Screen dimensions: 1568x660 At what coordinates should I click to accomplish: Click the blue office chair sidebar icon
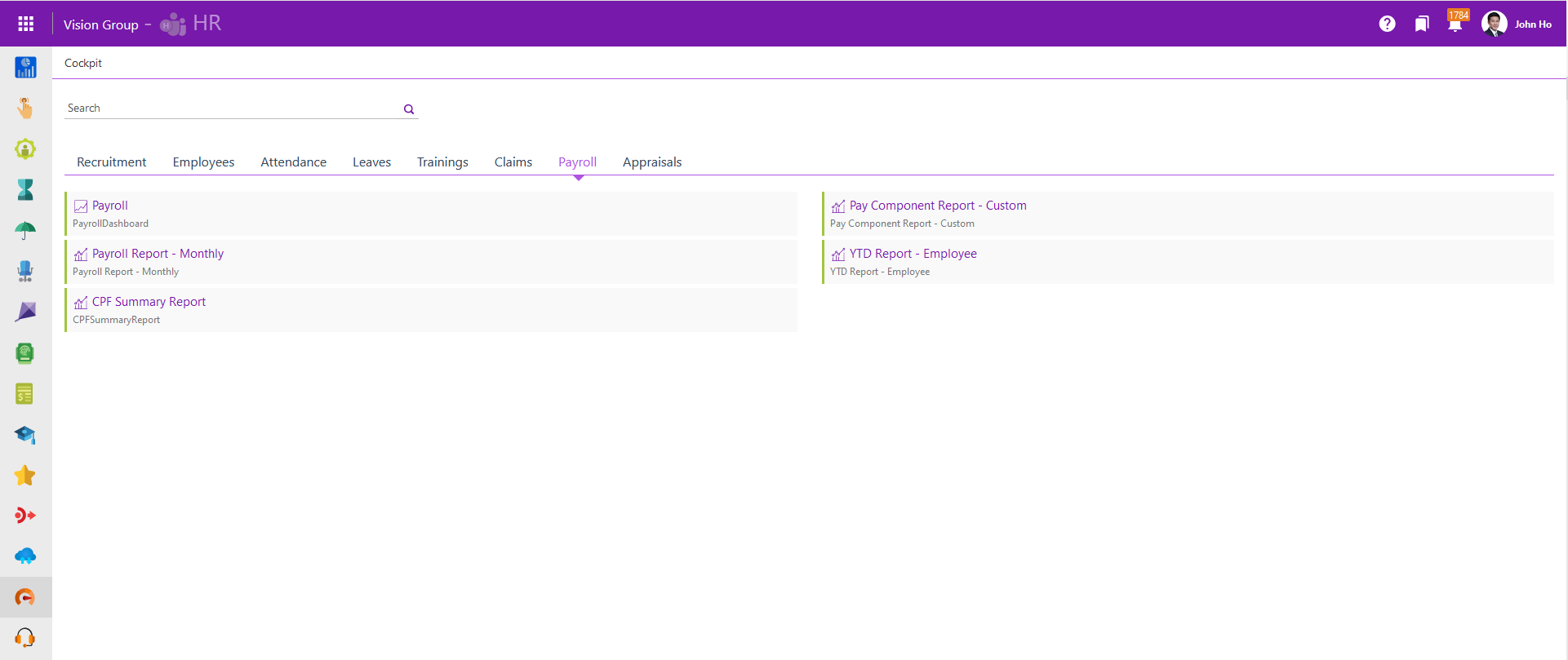[25, 272]
